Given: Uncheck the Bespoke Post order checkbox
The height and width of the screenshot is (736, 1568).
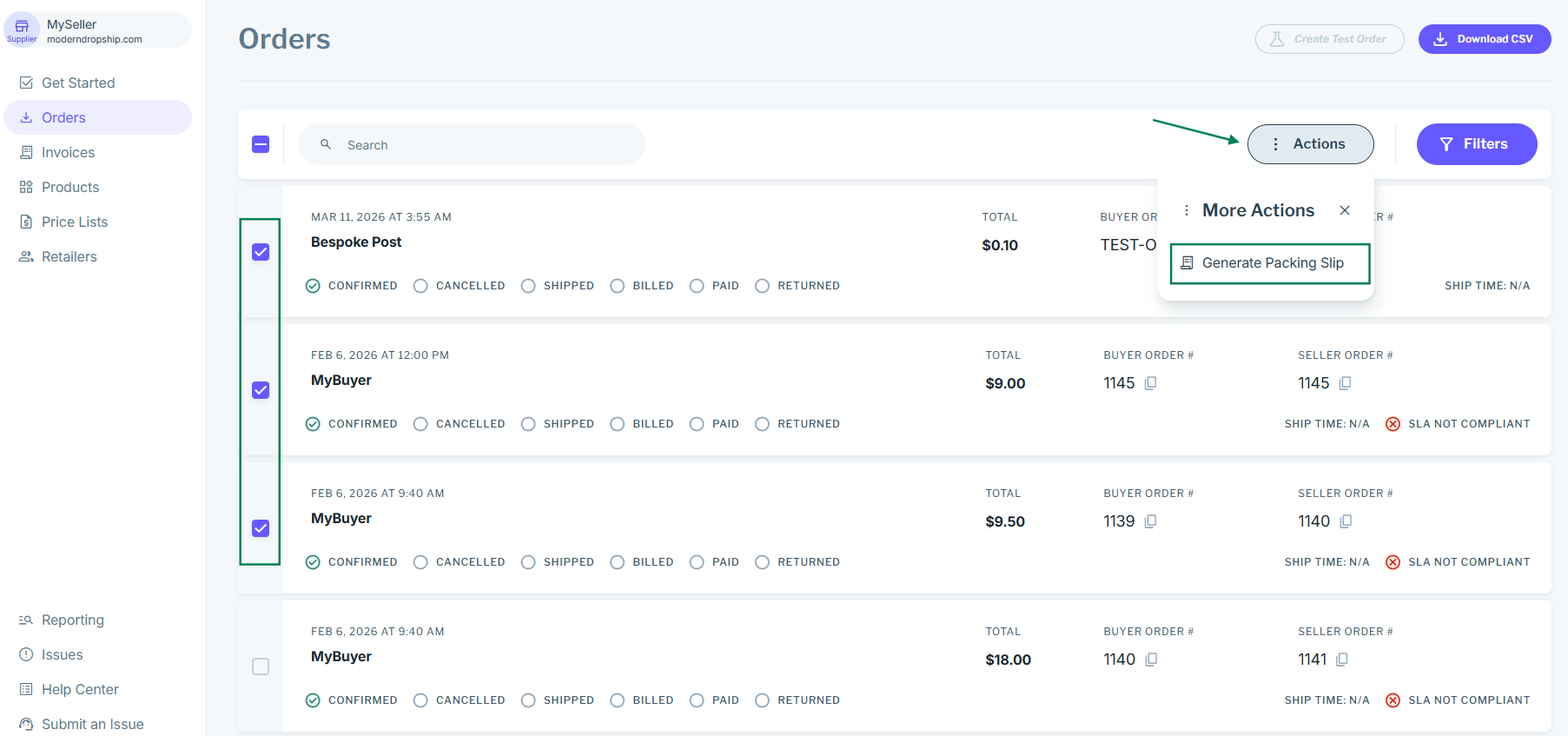Looking at the screenshot, I should coord(261,252).
